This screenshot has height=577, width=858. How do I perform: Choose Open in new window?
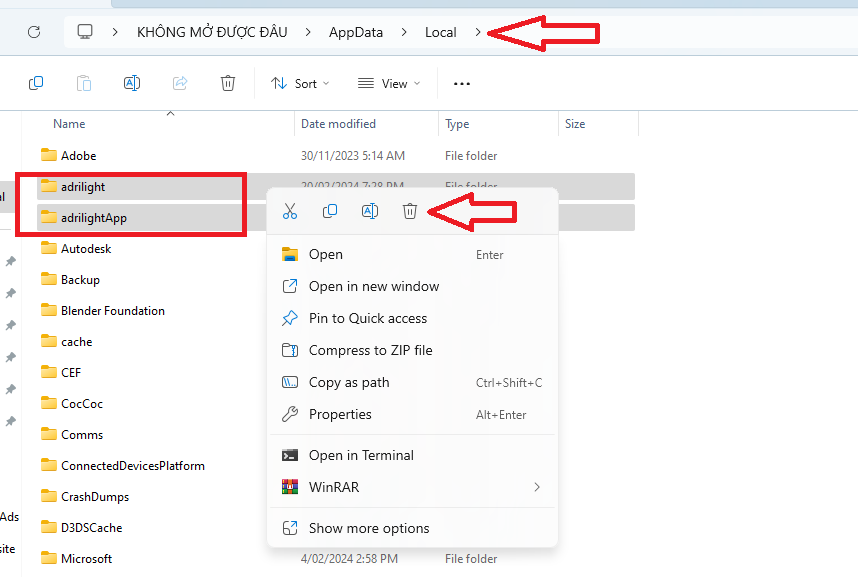[x=412, y=286]
